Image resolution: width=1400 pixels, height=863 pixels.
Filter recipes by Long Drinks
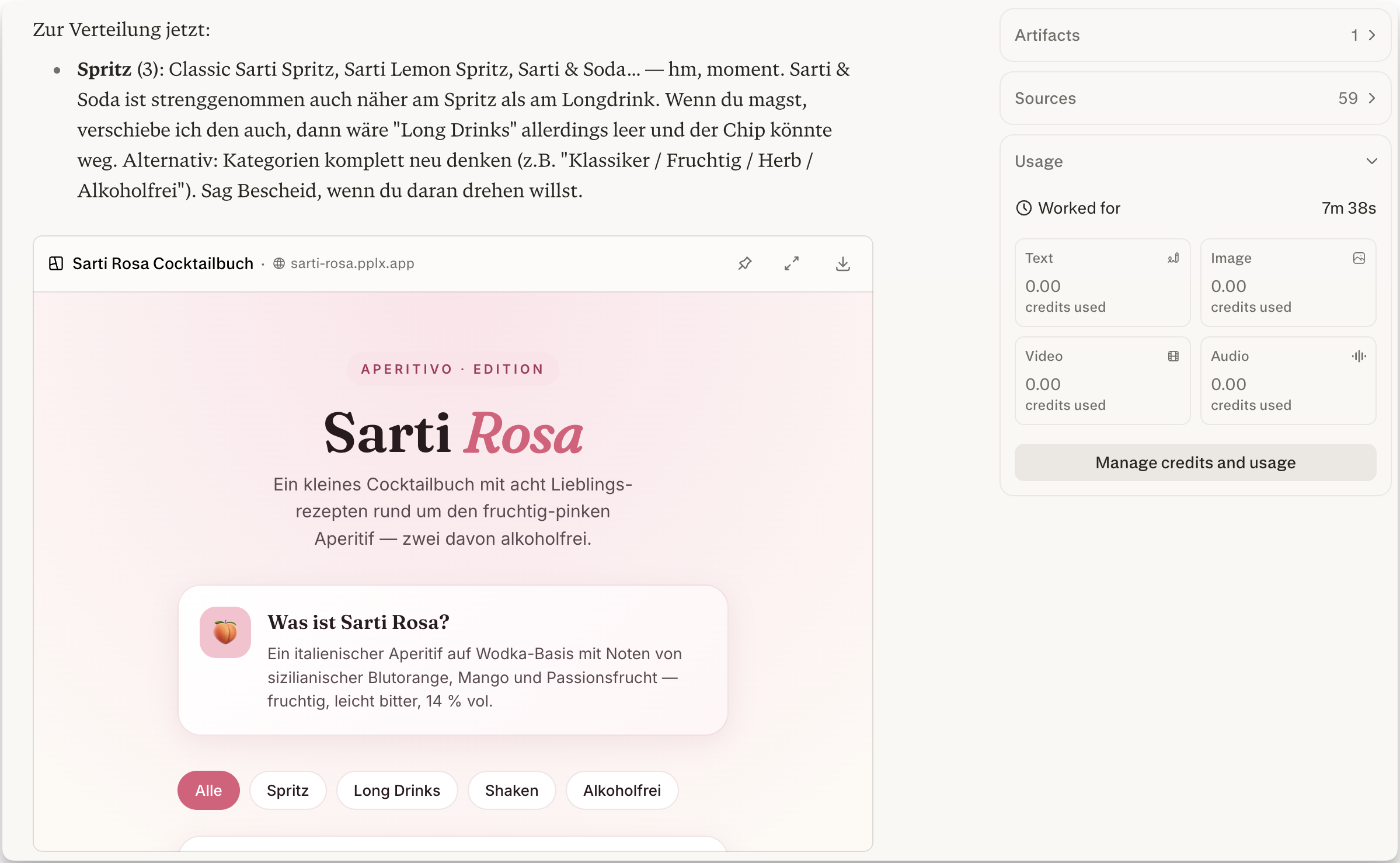point(397,791)
